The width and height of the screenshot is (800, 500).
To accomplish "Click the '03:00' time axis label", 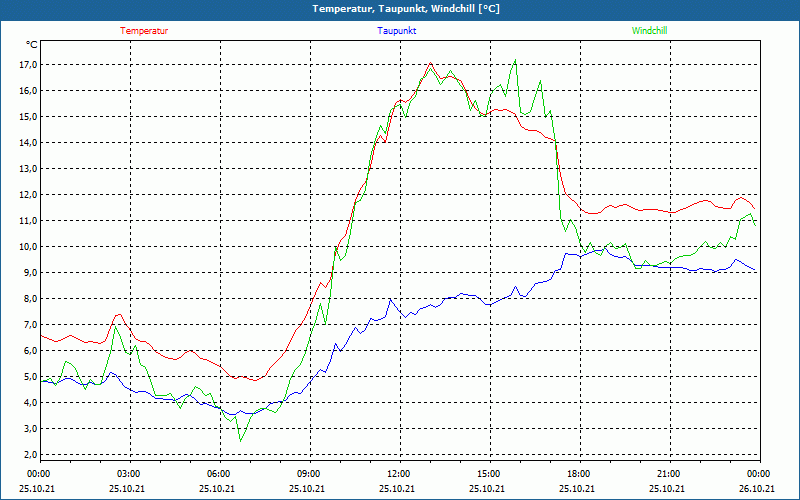I will coord(130,474).
